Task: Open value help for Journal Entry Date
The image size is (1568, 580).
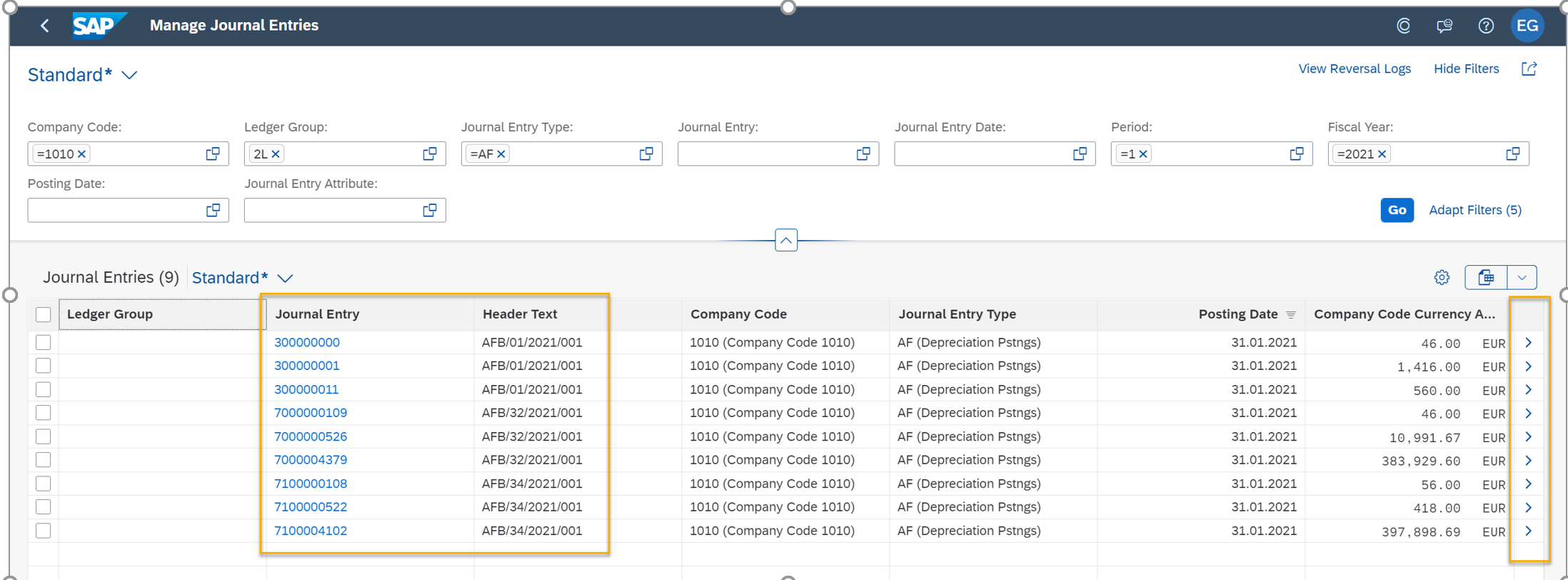Action: (x=1080, y=154)
